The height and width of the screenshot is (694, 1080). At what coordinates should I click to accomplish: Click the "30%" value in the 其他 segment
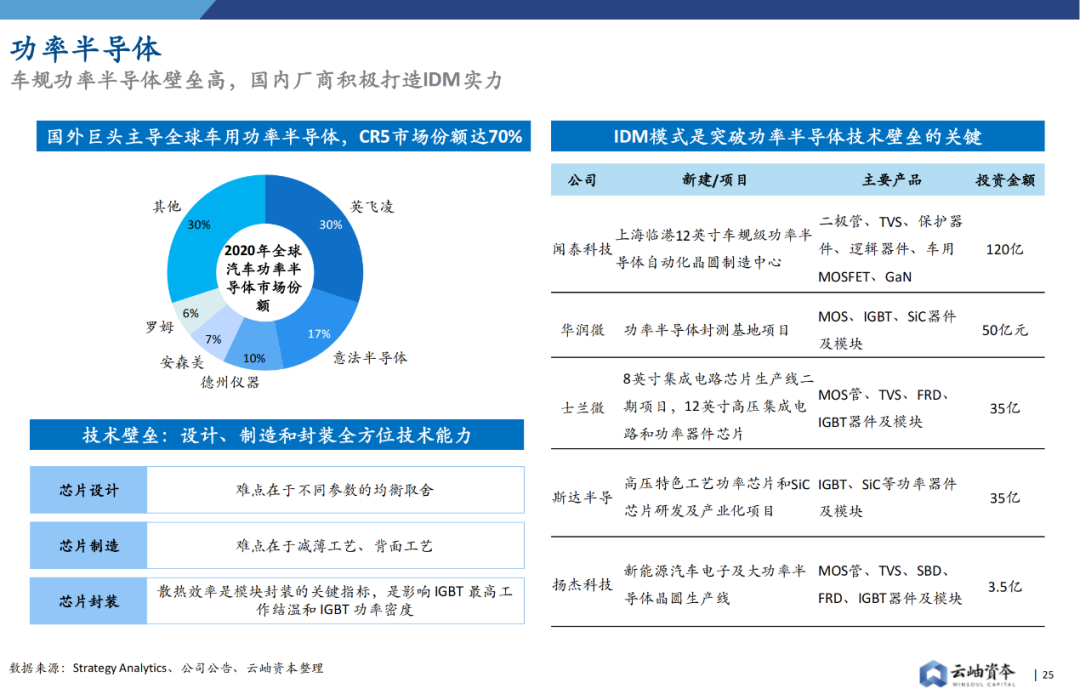199,225
